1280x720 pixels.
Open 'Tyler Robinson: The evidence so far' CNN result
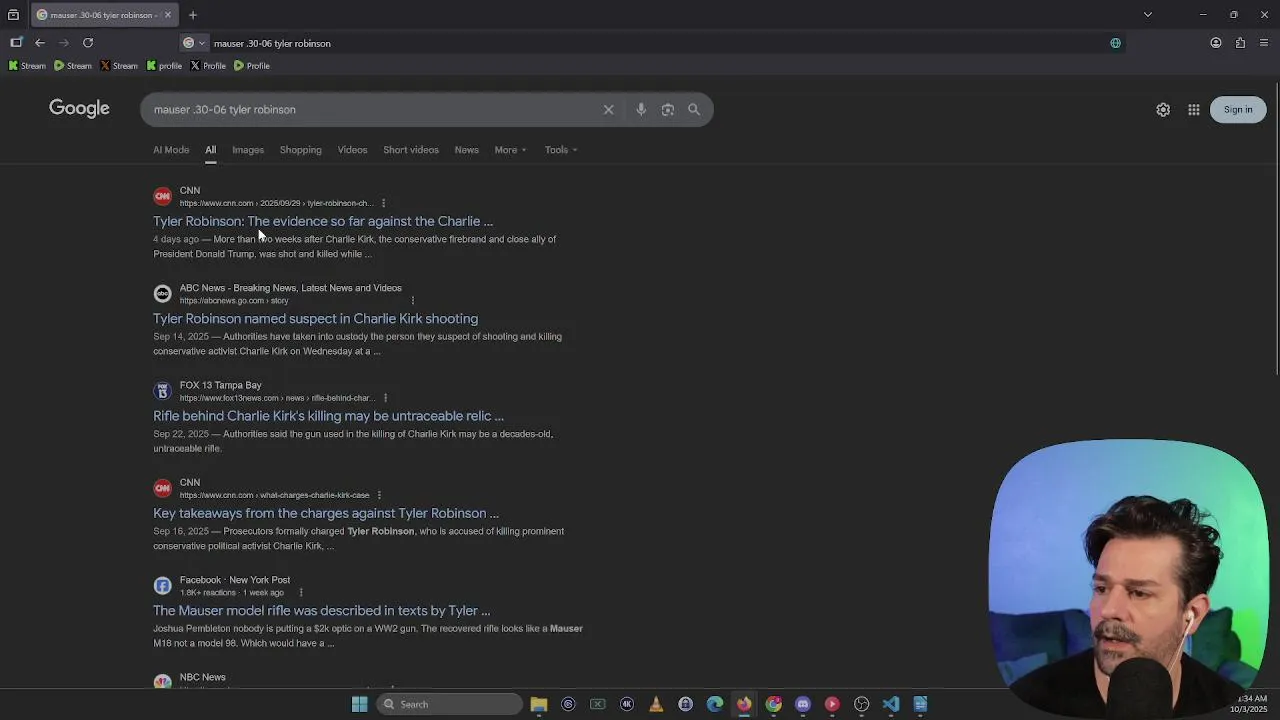coord(323,221)
